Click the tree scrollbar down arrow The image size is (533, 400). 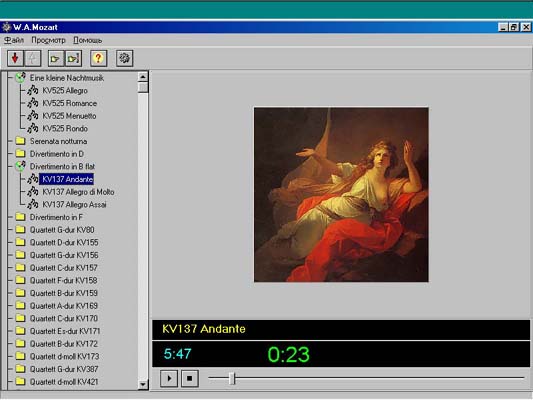(x=143, y=384)
